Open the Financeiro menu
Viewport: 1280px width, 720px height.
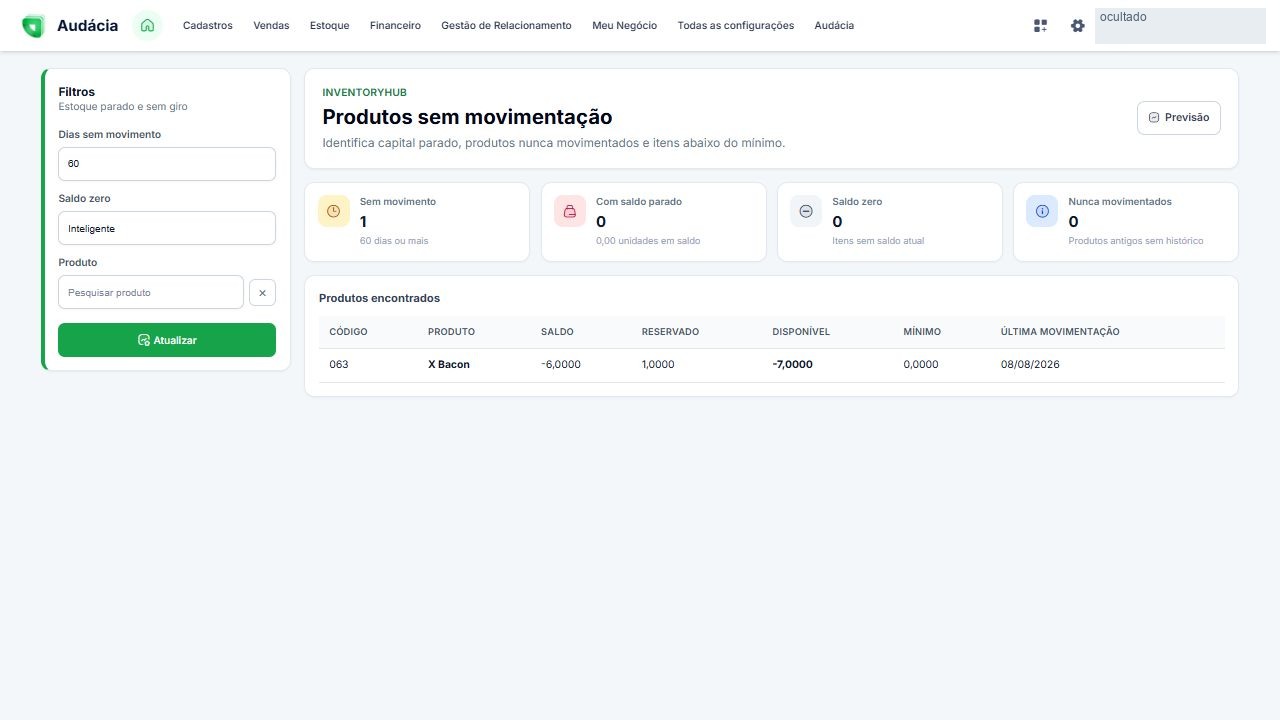pos(395,26)
